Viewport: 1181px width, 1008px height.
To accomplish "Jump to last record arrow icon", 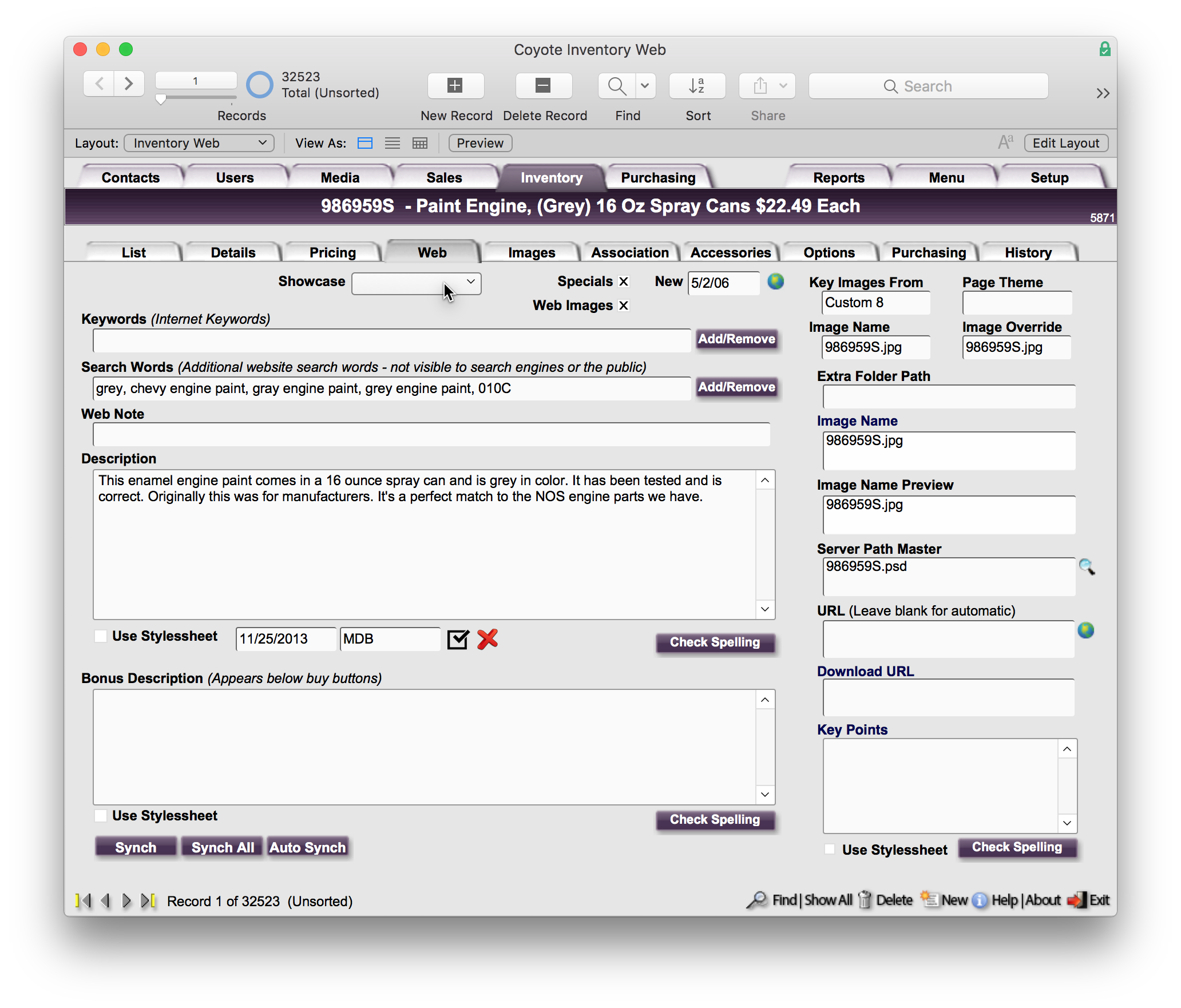I will click(x=148, y=901).
